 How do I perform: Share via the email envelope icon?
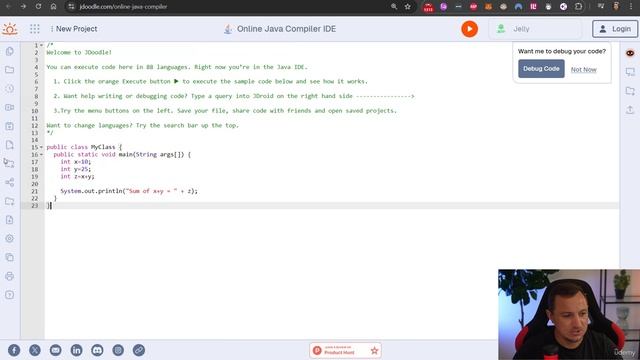click(56, 350)
